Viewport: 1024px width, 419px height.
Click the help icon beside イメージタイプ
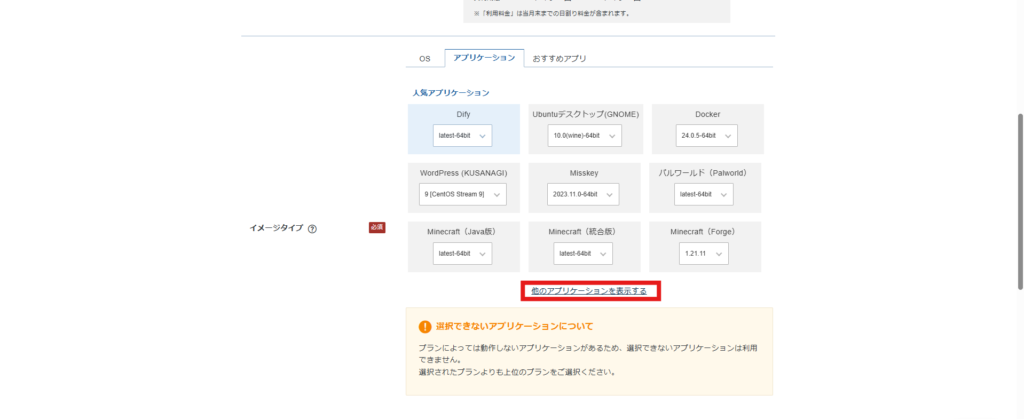point(313,228)
